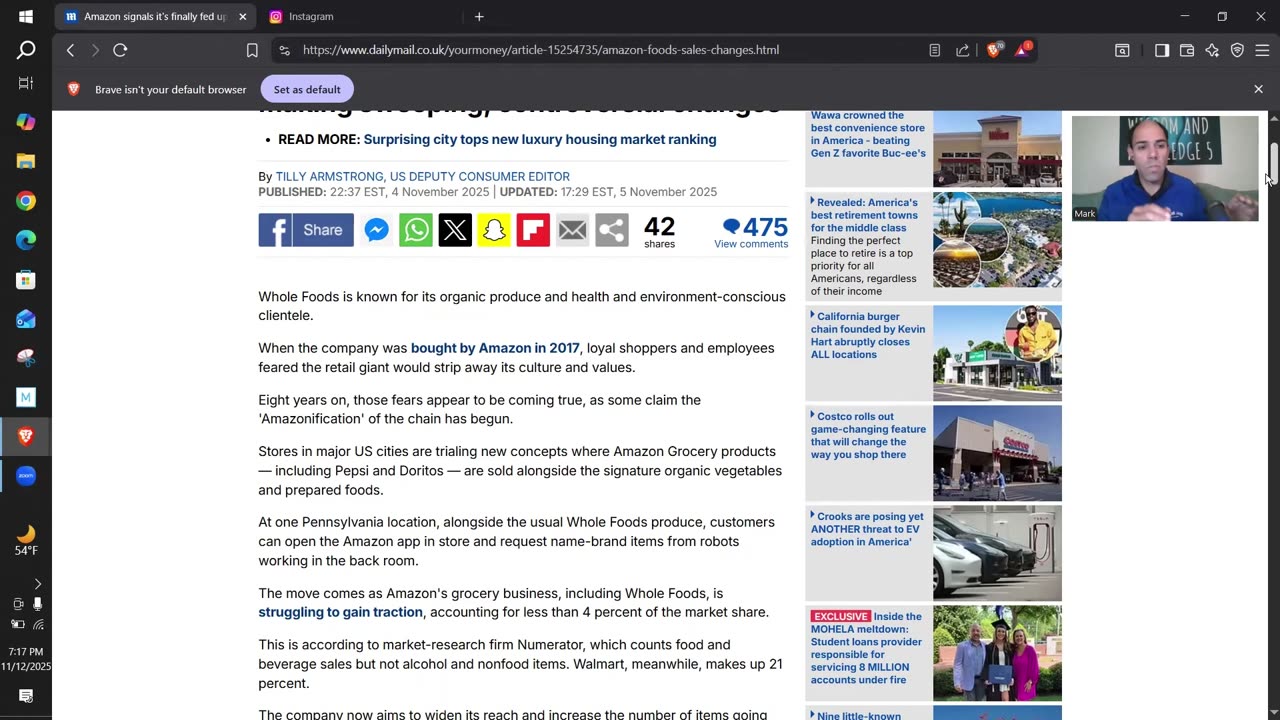Viewport: 1280px width, 720px height.
Task: Switch to Zoom in the taskbar
Action: [x=26, y=476]
